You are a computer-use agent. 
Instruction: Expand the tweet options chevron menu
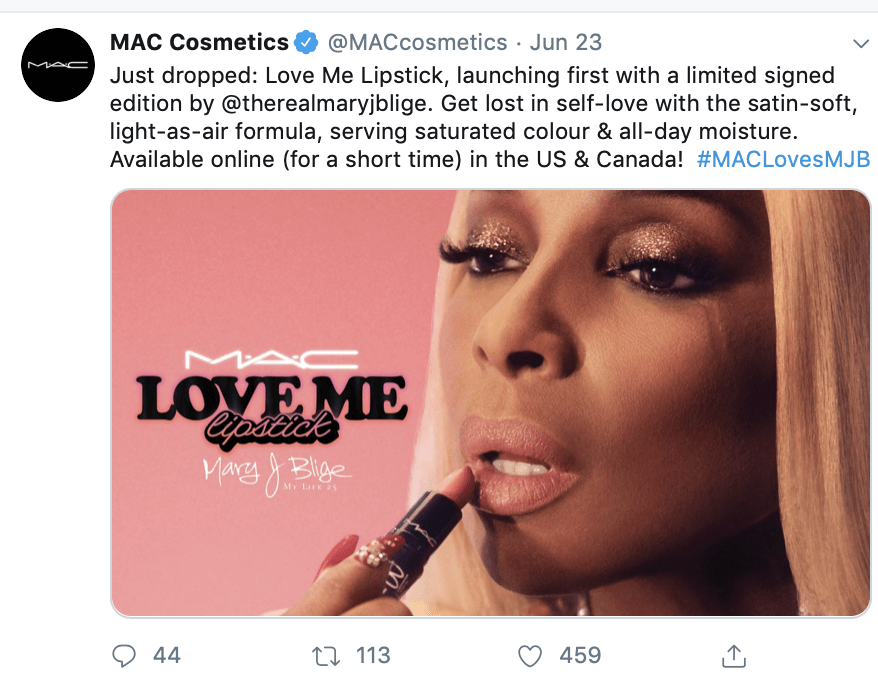coord(861,44)
